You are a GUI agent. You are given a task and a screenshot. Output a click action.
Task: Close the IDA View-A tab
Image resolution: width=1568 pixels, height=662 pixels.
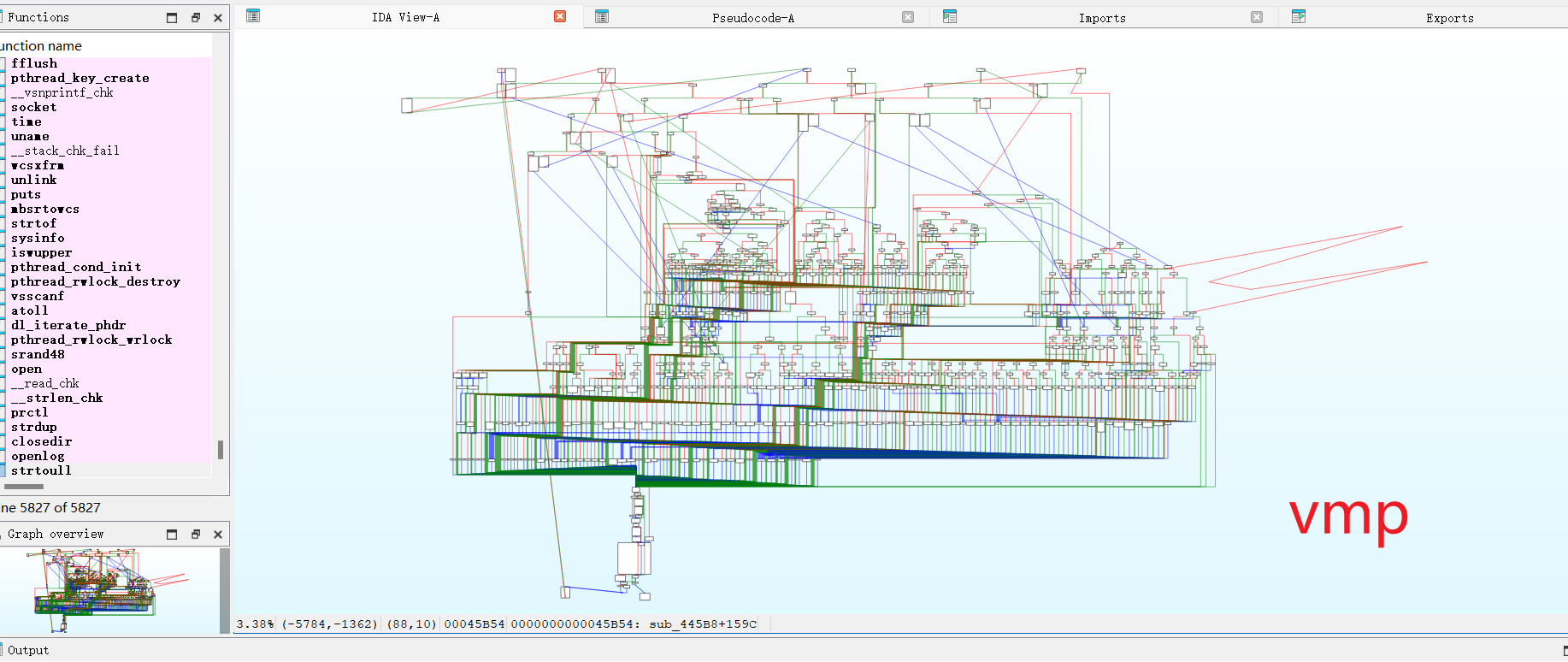pos(560,16)
